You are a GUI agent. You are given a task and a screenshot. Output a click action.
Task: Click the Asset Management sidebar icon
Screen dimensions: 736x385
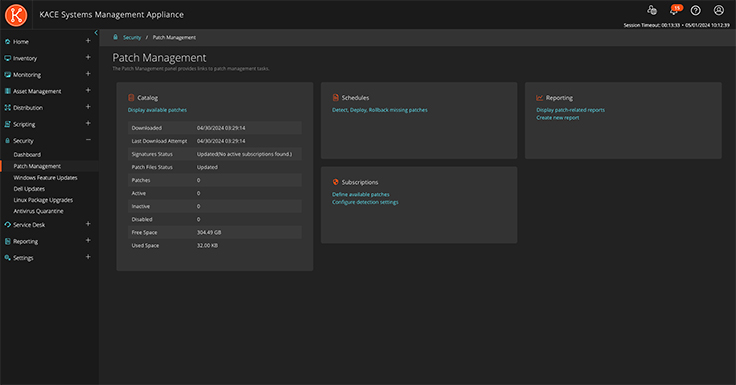pyautogui.click(x=8, y=91)
